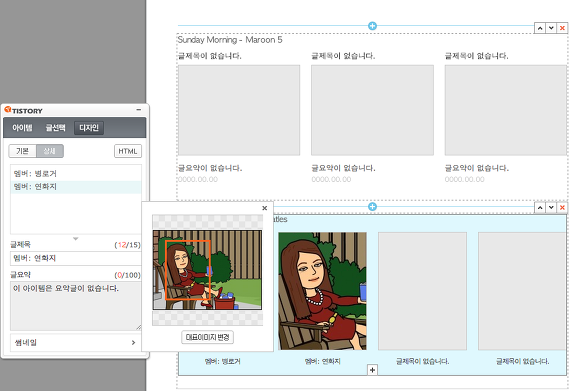
Task: Click the plus icon above the blue section
Action: point(372,206)
